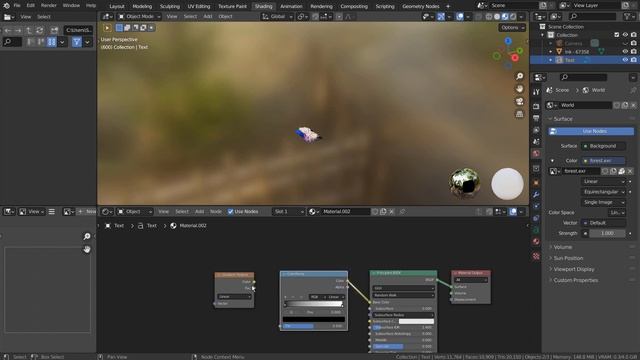Open the Global transform orientation dropdown
The image size is (640, 360).
[277, 17]
